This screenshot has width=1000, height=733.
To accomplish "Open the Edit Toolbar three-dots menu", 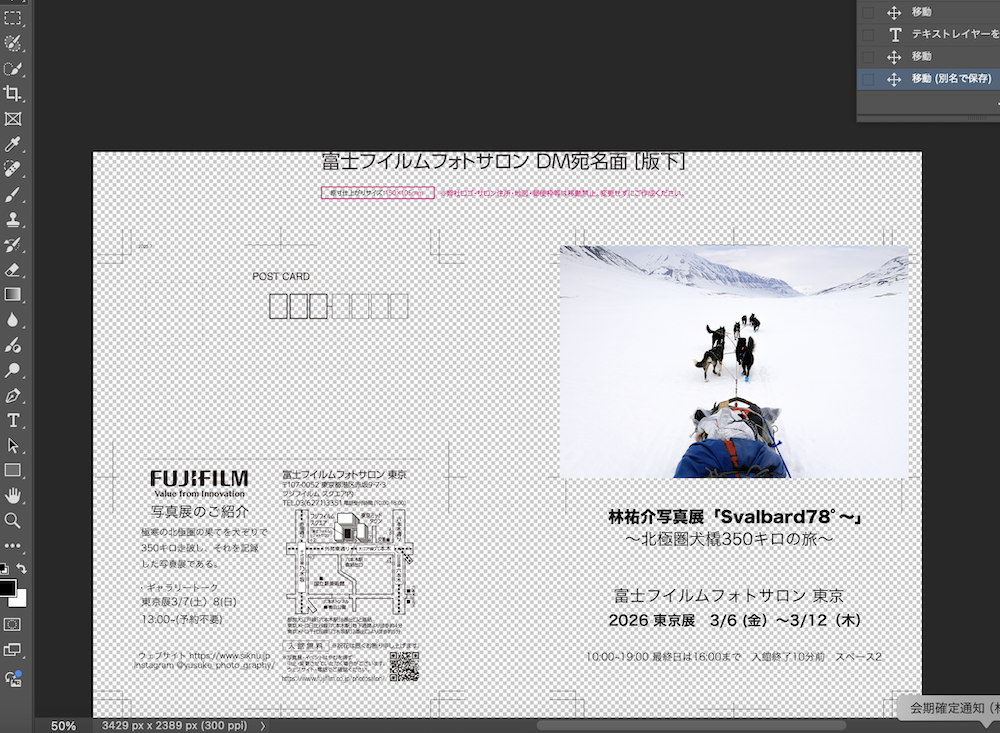I will (13, 546).
